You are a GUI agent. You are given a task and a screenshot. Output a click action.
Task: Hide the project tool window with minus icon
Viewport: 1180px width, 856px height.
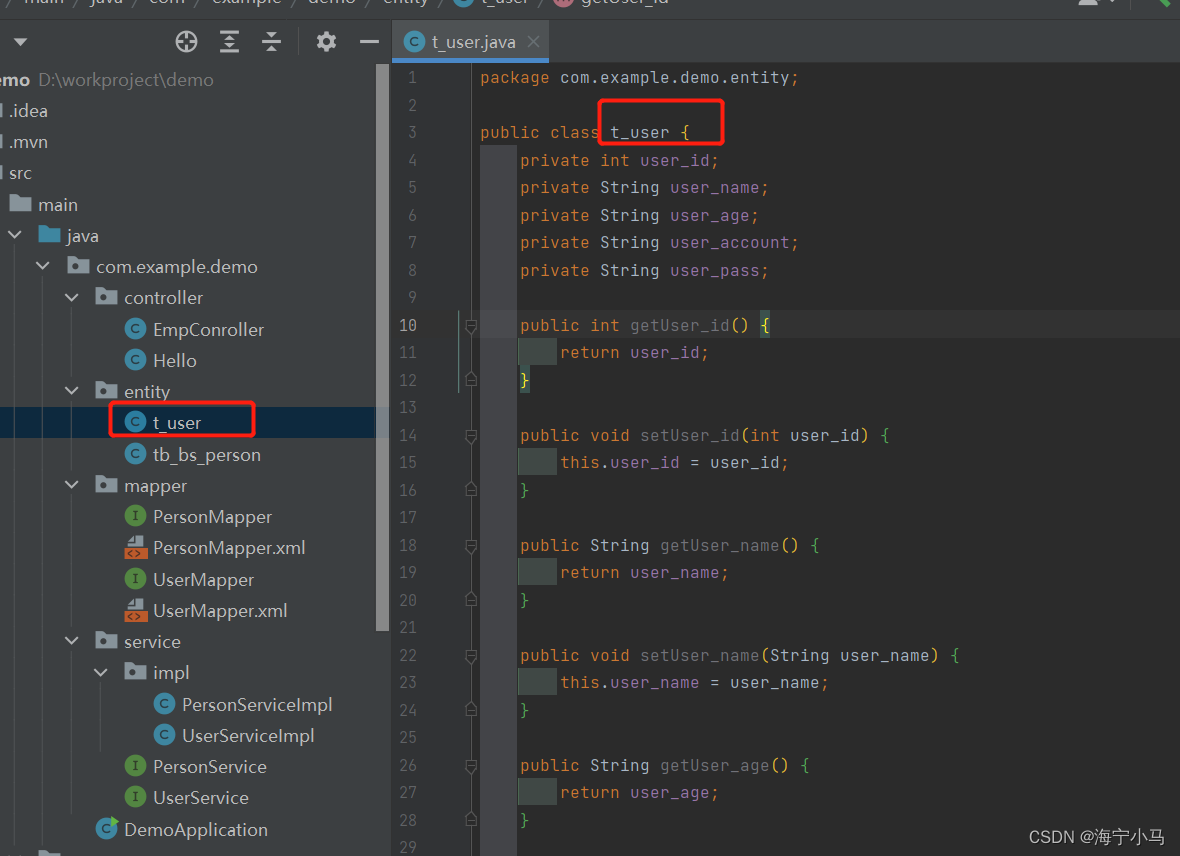pos(369,41)
